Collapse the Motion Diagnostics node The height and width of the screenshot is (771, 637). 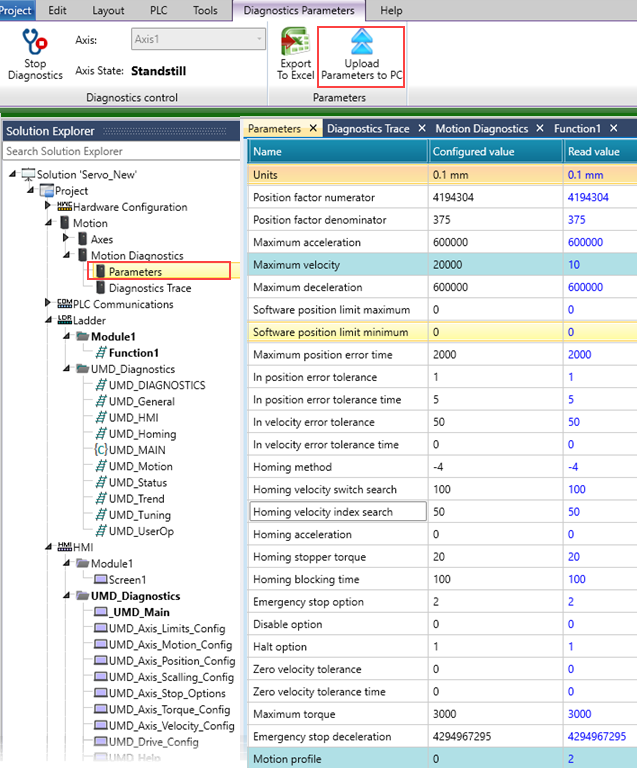[66, 255]
